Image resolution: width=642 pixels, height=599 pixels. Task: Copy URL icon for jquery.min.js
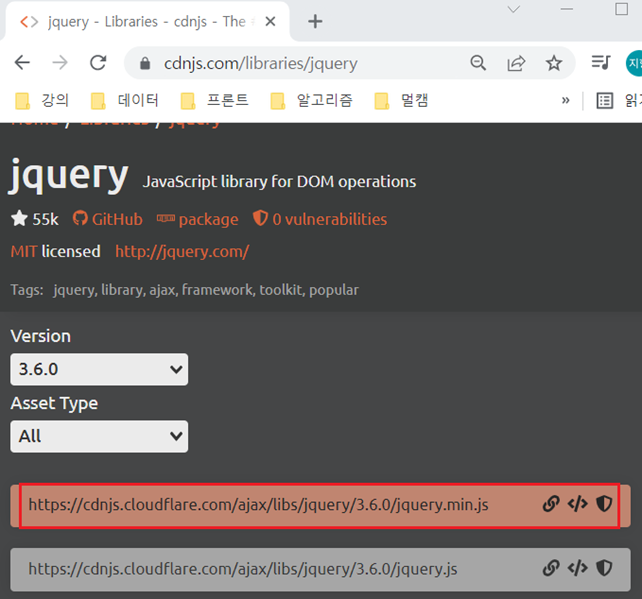tap(551, 504)
